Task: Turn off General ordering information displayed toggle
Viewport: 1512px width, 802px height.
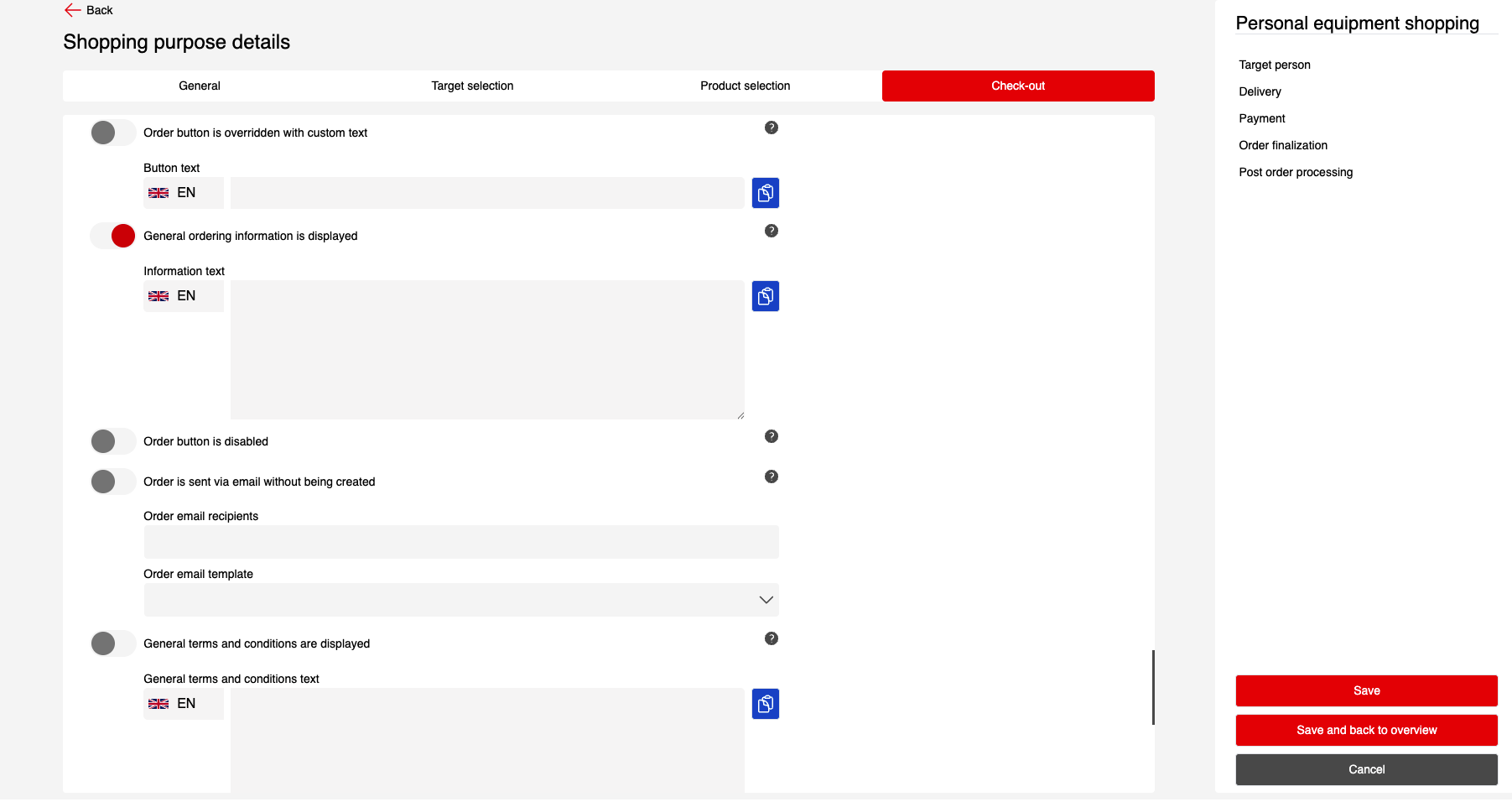Action: click(112, 236)
